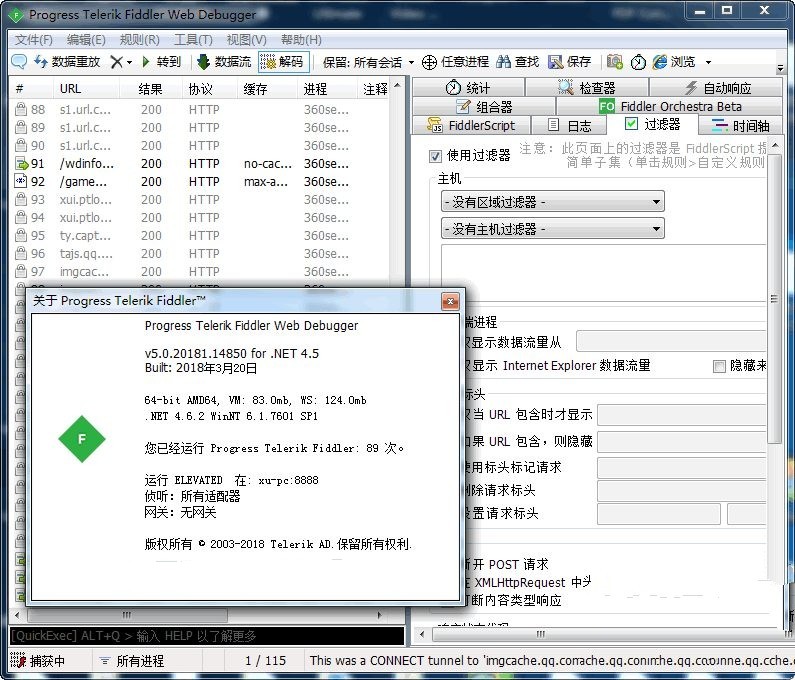Toggle the 捕获中 capturing status indicator

click(x=38, y=661)
